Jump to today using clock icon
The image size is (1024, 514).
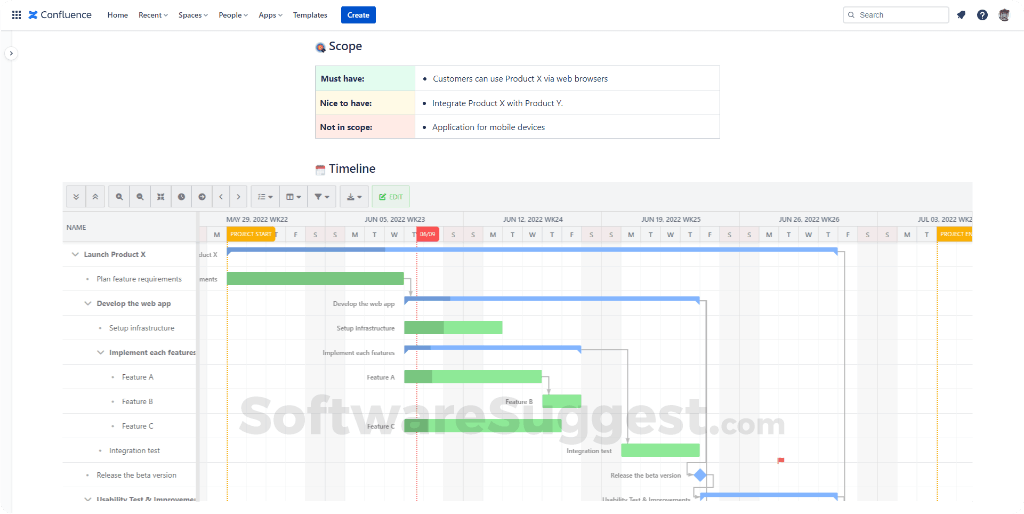click(x=182, y=197)
